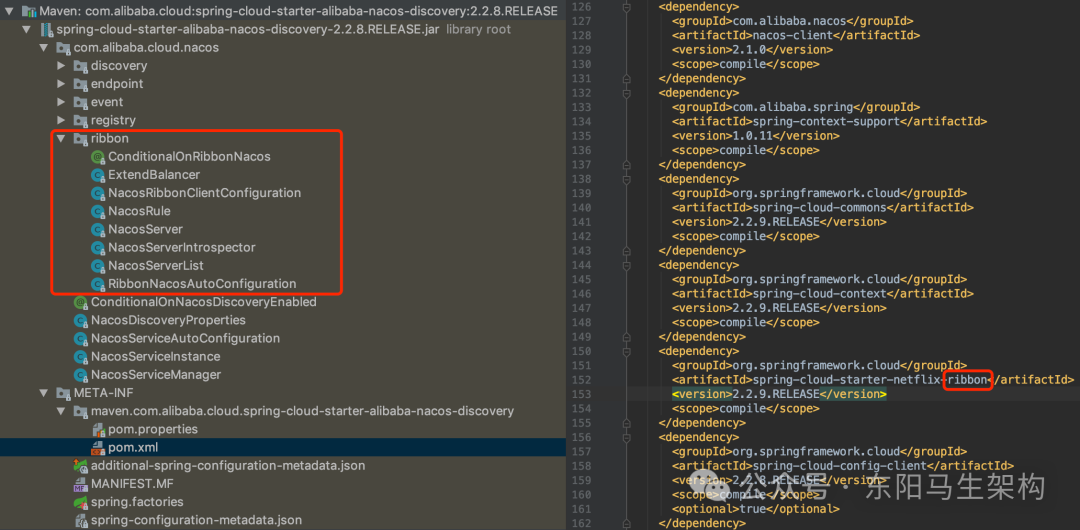Fold dependency block at line 144
1080x530 pixels.
(x=626, y=265)
